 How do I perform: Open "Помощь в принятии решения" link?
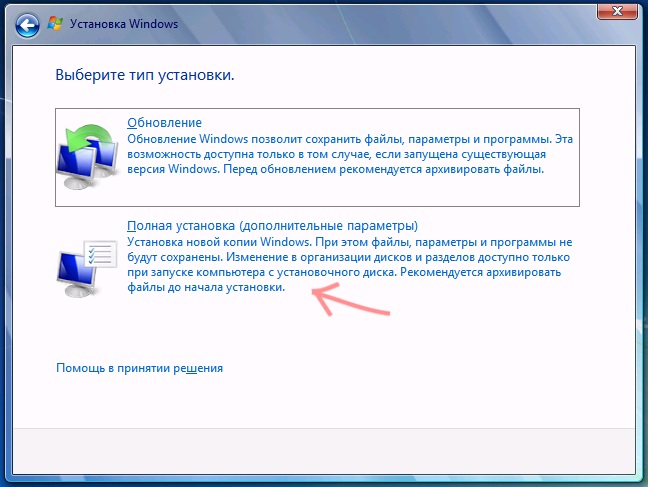tap(139, 368)
